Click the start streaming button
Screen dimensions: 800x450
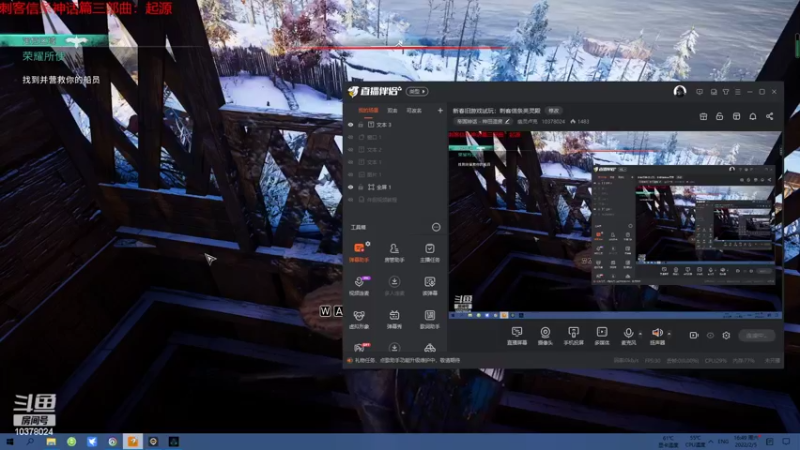pos(756,335)
